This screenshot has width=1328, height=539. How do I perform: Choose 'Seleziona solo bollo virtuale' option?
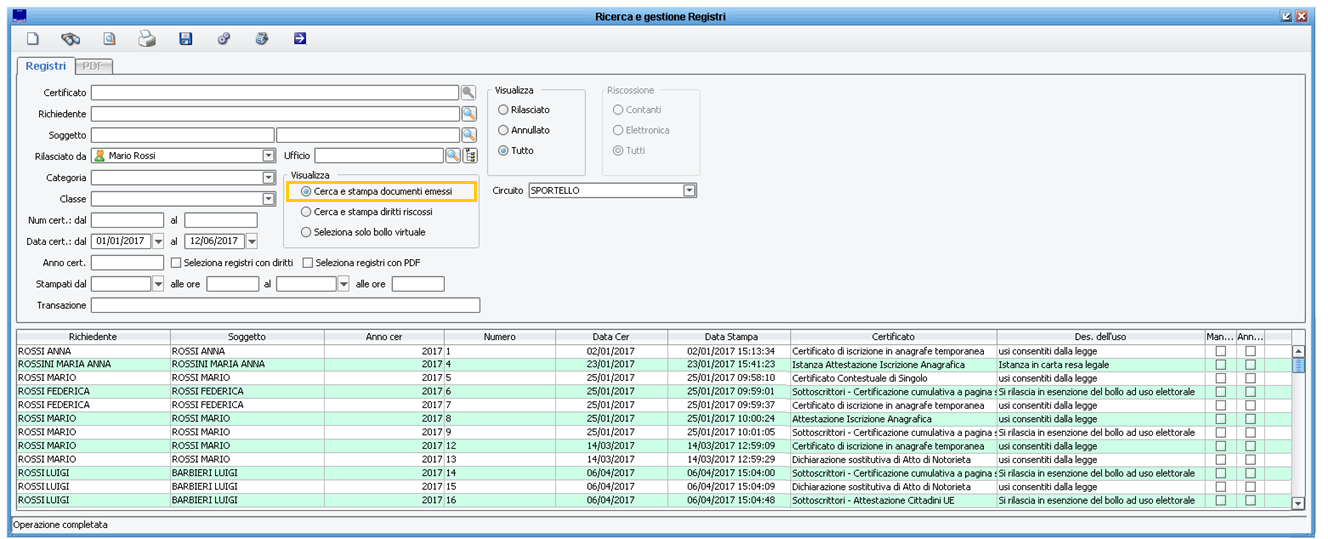pos(306,232)
